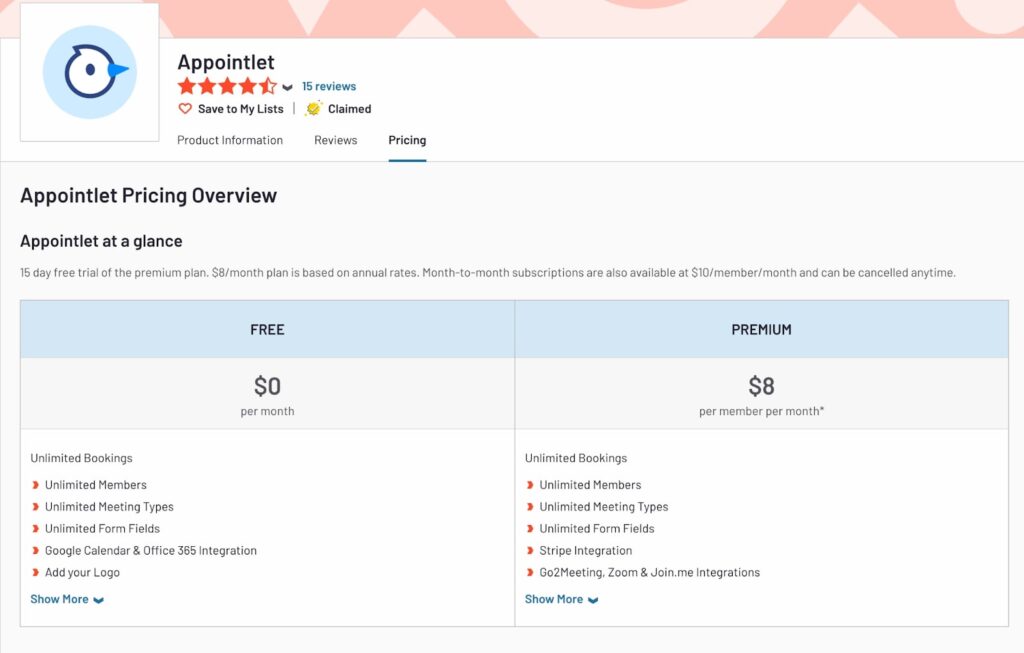Click 'Stripe Integration' feature in PREMIUM plan
This screenshot has height=653, width=1024.
point(586,550)
